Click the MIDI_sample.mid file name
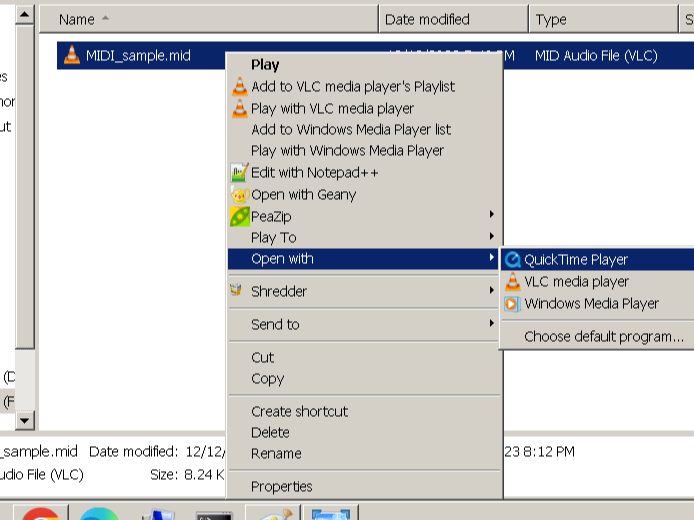694x520 pixels. click(x=138, y=55)
